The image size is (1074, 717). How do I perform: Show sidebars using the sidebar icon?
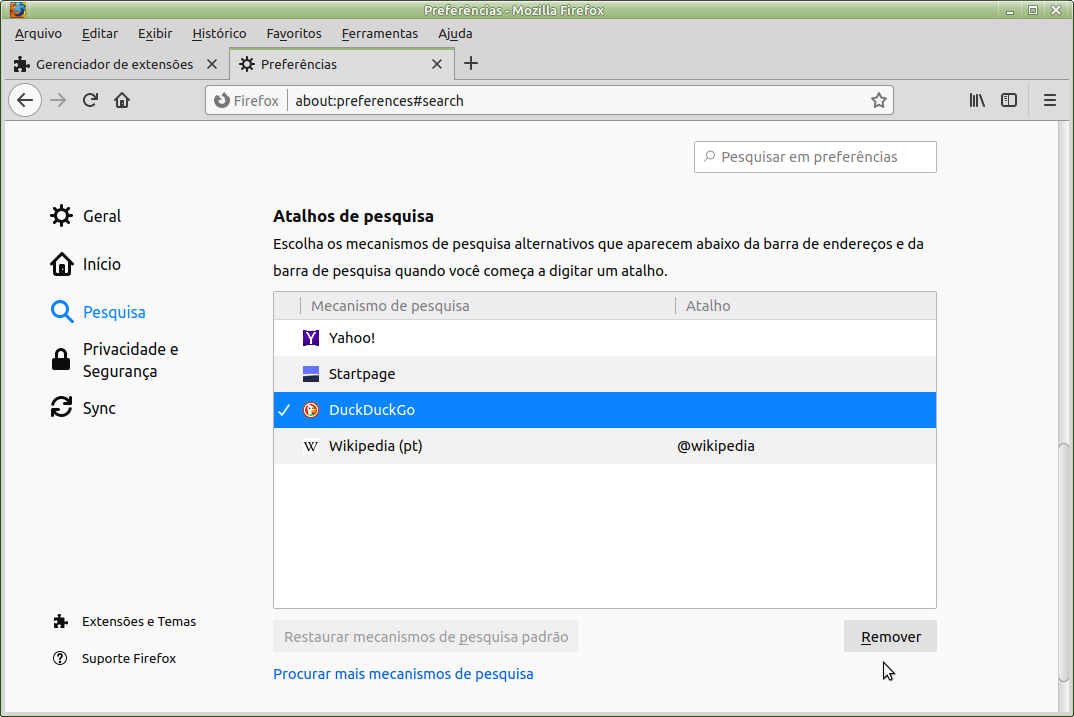tap(1009, 101)
